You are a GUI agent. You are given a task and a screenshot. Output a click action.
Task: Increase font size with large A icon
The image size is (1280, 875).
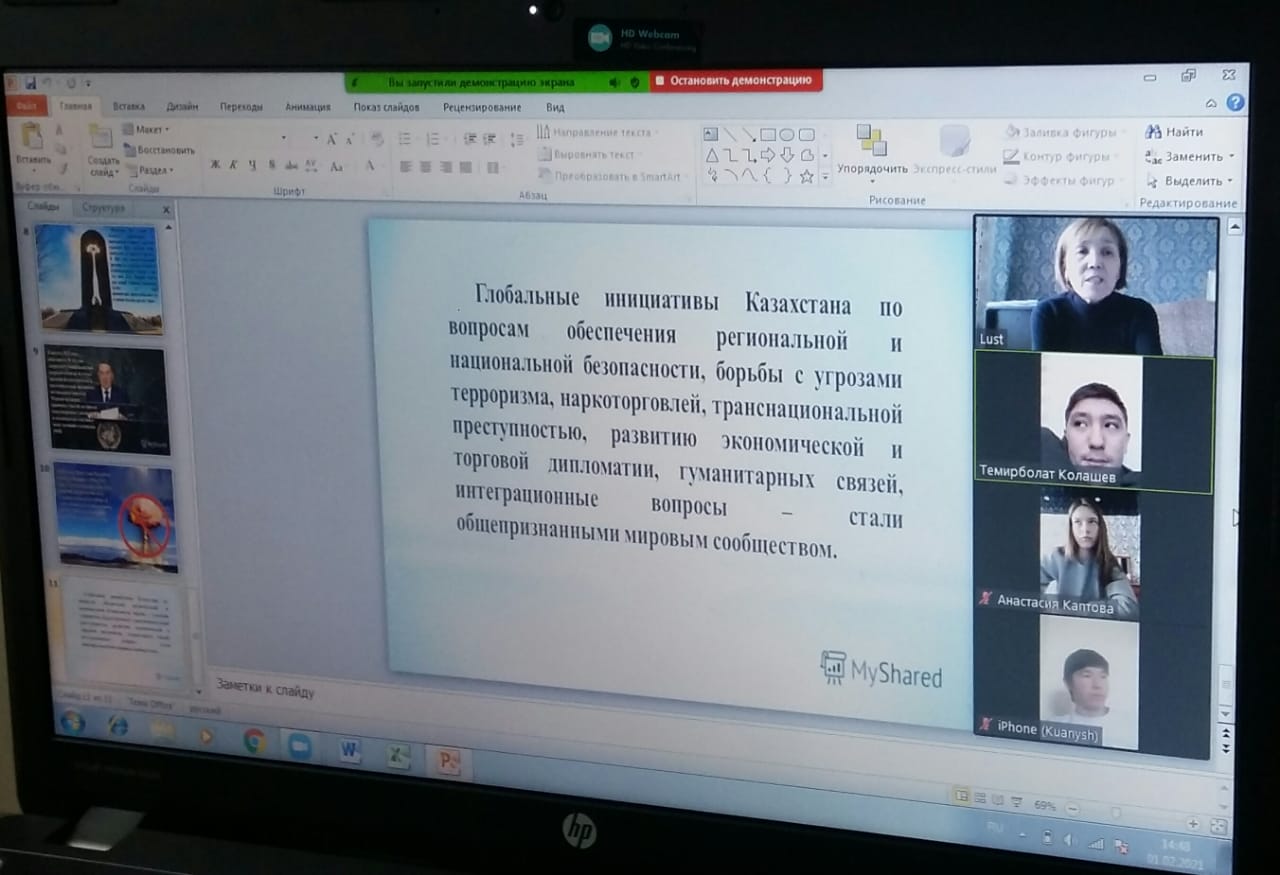pos(331,139)
